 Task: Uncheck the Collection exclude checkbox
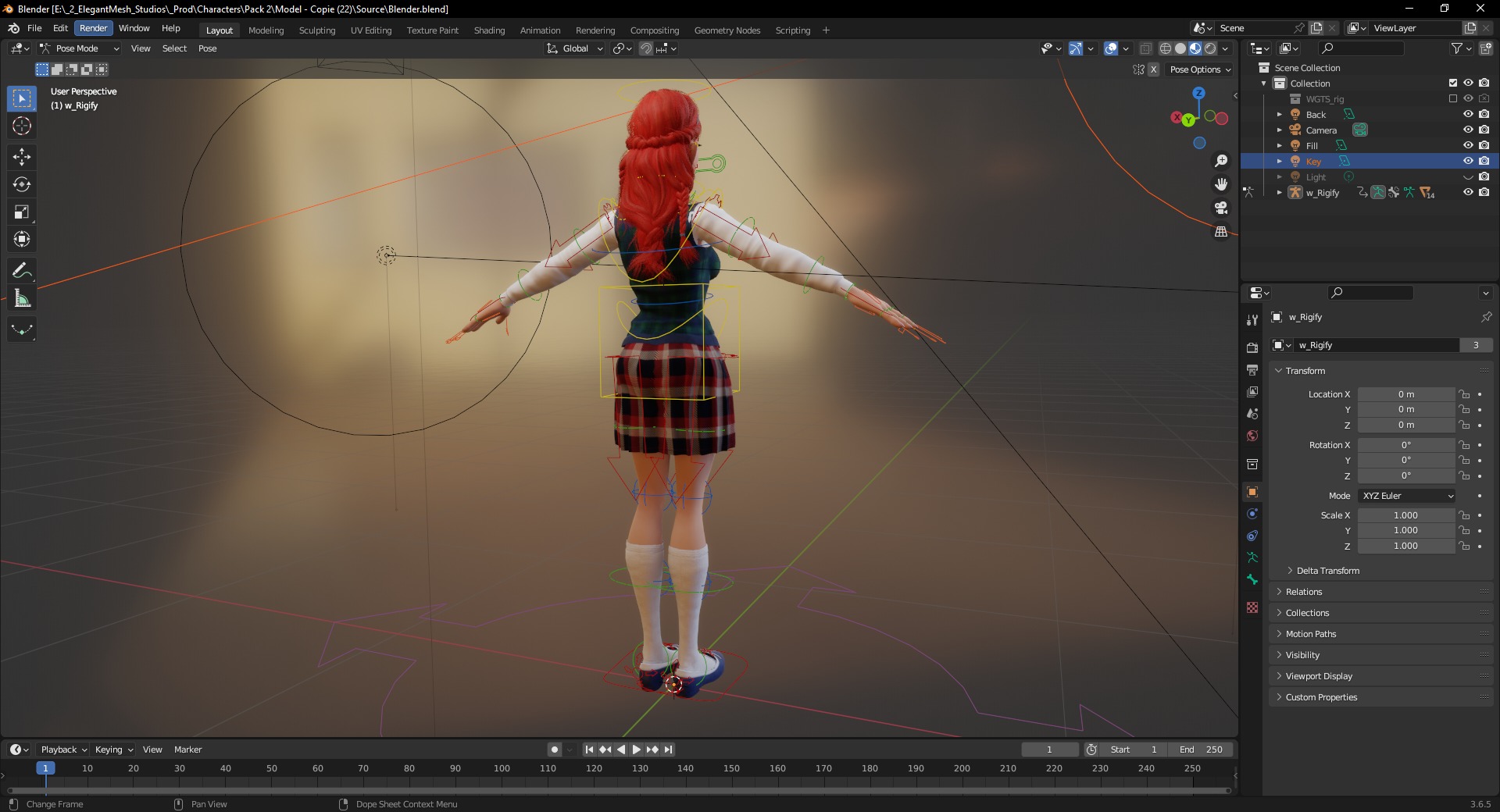[x=1453, y=83]
